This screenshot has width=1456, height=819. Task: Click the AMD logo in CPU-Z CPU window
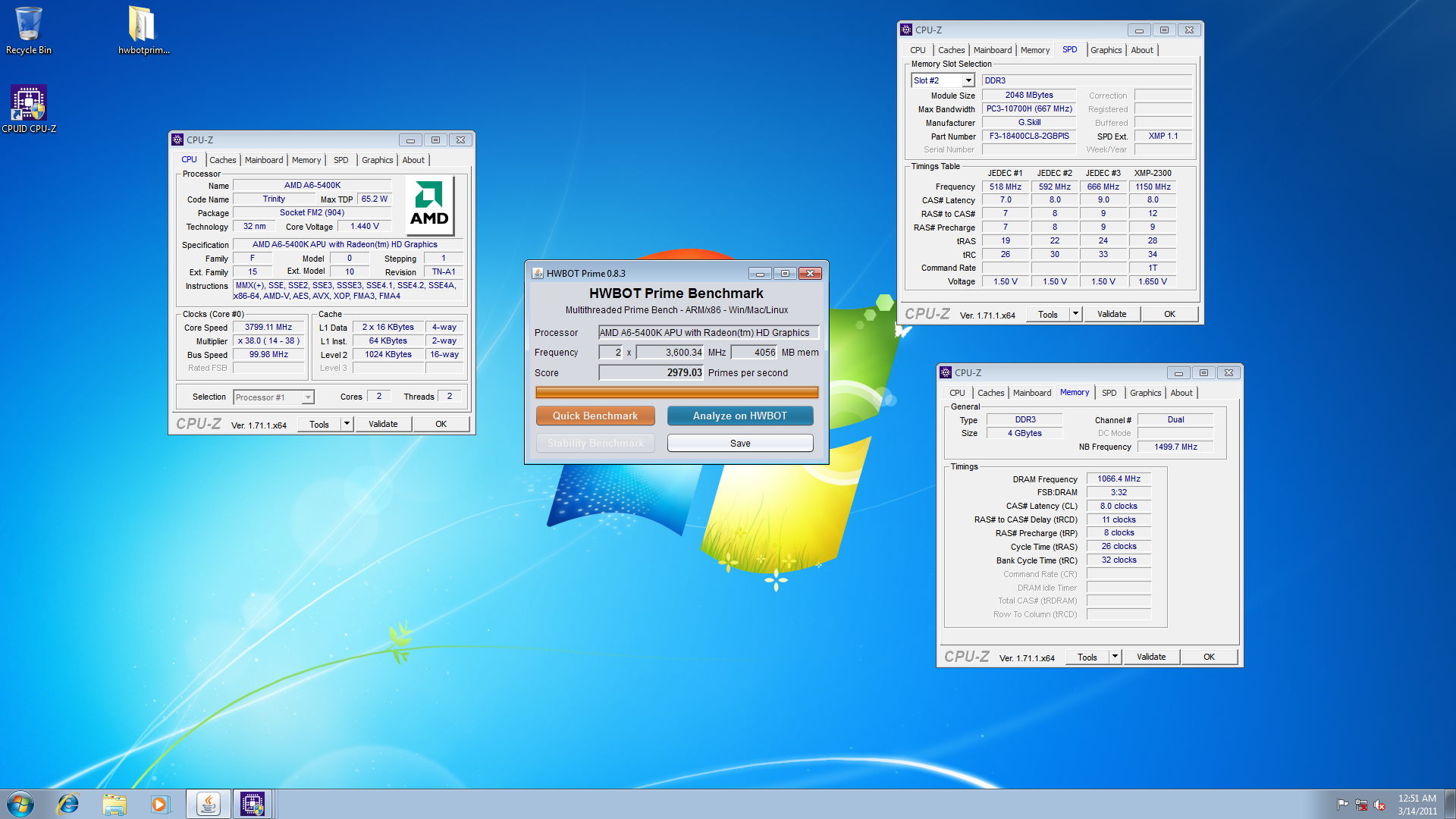click(429, 205)
